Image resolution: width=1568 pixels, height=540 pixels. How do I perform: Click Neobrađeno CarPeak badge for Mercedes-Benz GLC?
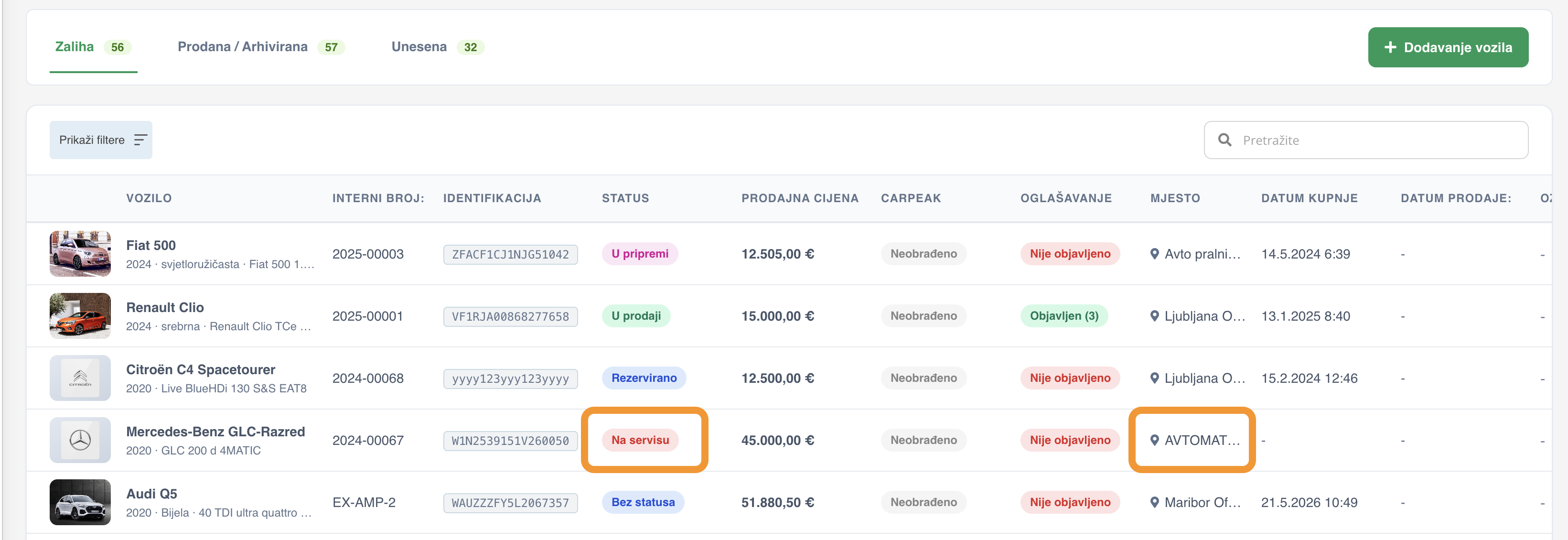click(924, 440)
